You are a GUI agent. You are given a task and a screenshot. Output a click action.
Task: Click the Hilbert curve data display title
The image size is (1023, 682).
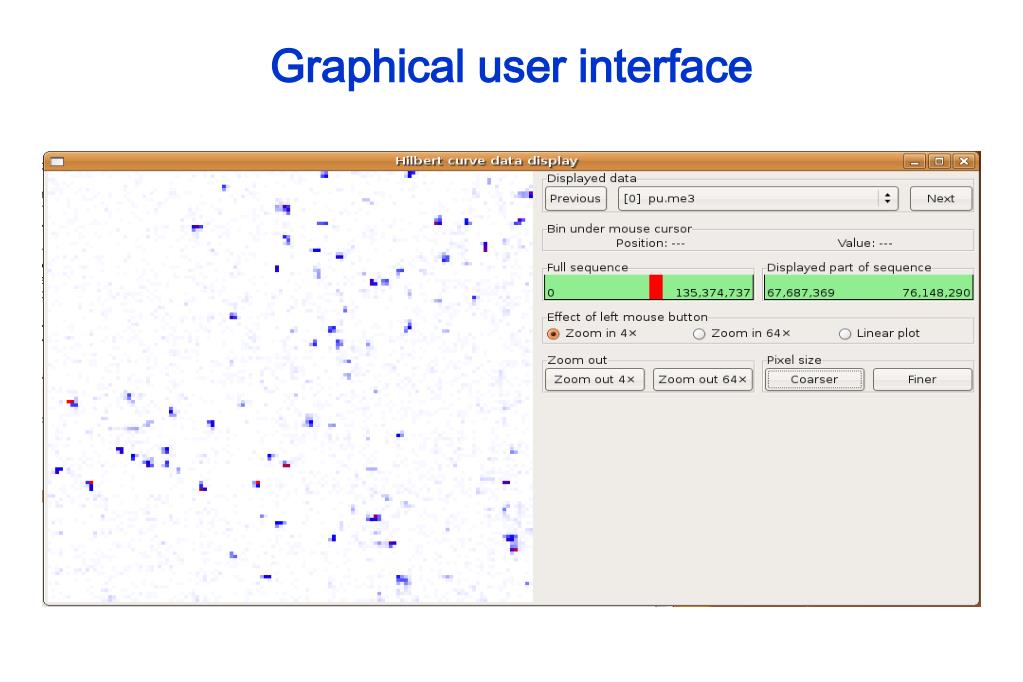tap(486, 161)
